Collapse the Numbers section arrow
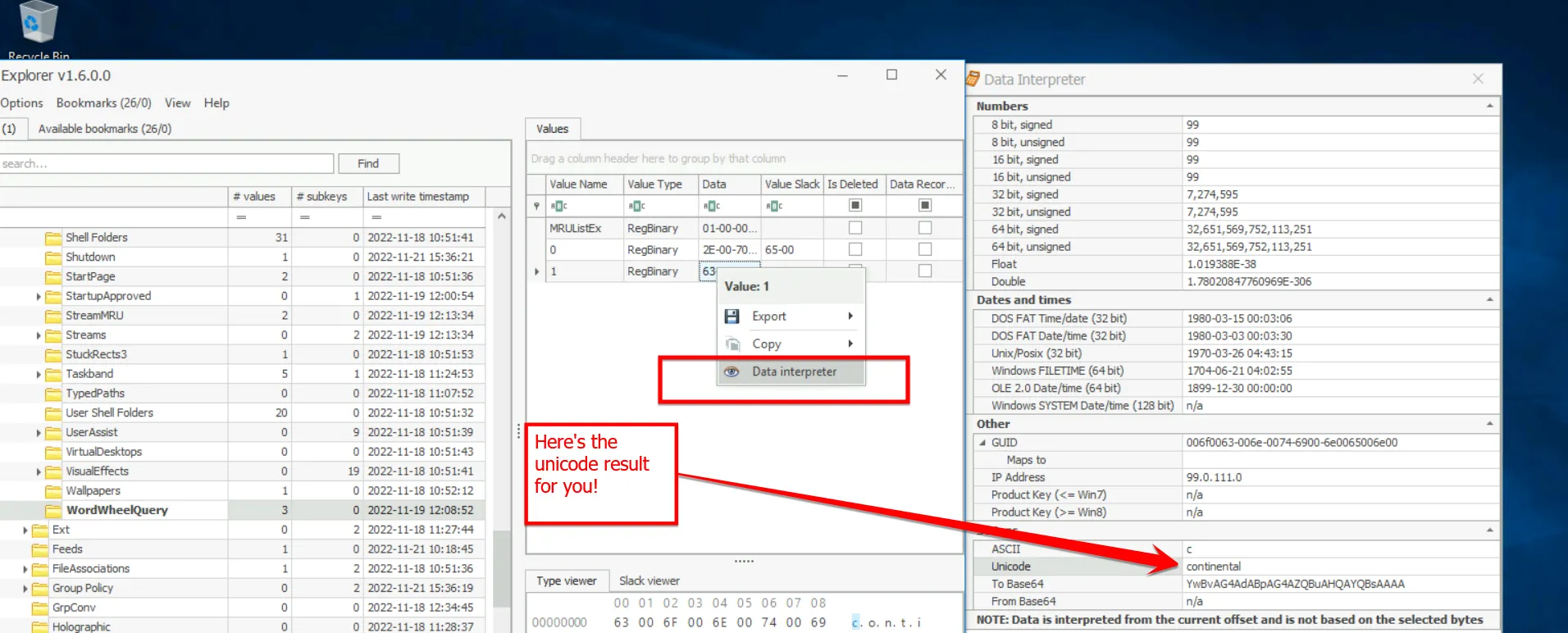The width and height of the screenshot is (1568, 633). 1489,107
